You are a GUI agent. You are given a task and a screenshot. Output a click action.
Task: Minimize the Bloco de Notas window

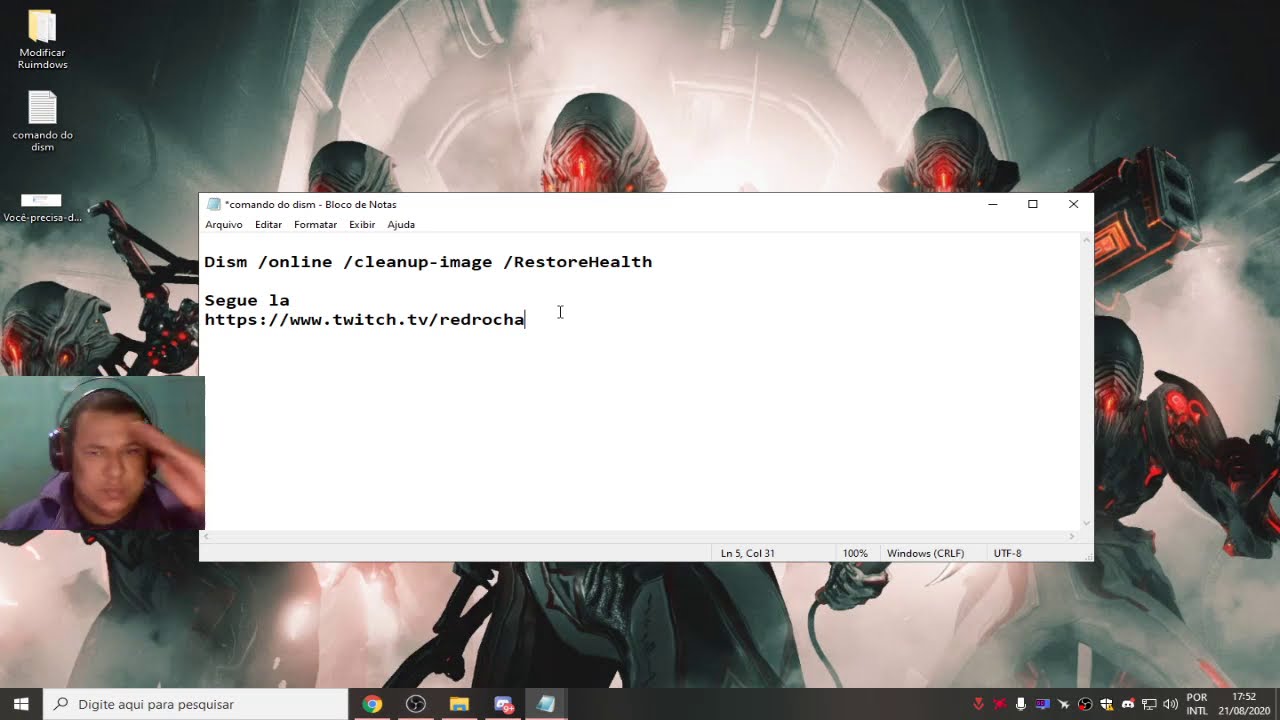click(x=993, y=204)
